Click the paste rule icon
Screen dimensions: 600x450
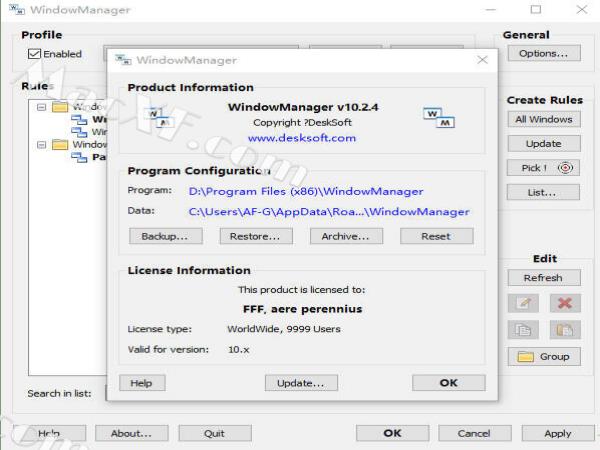point(565,329)
